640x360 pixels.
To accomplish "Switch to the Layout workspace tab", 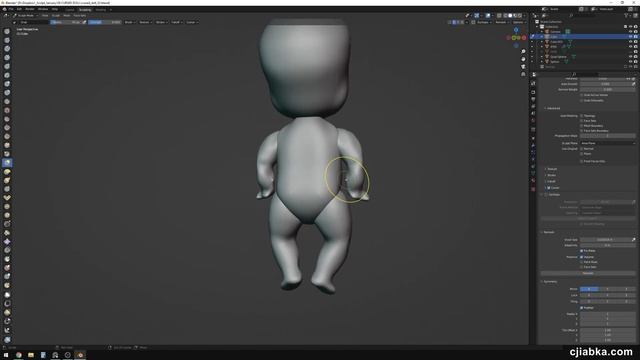I will (70, 9).
